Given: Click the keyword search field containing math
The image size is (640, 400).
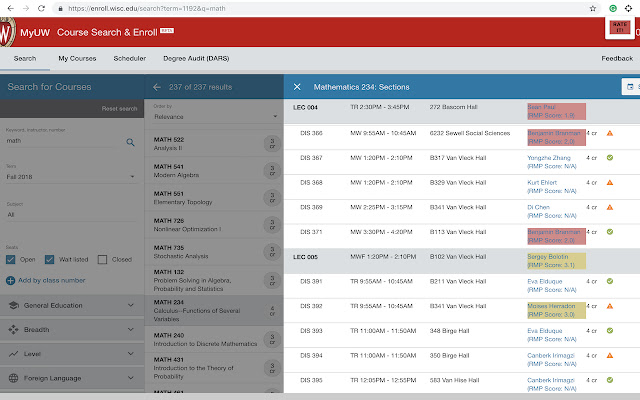Looking at the screenshot, I should 62,141.
